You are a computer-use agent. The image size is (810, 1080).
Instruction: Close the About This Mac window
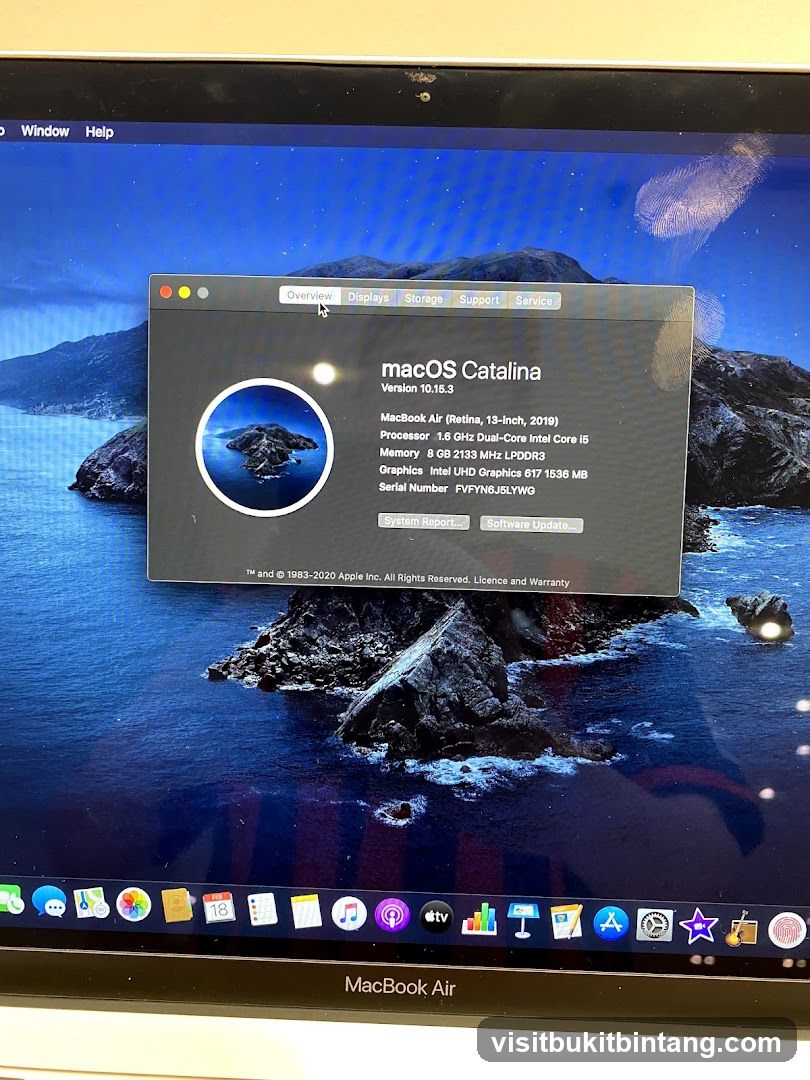166,292
